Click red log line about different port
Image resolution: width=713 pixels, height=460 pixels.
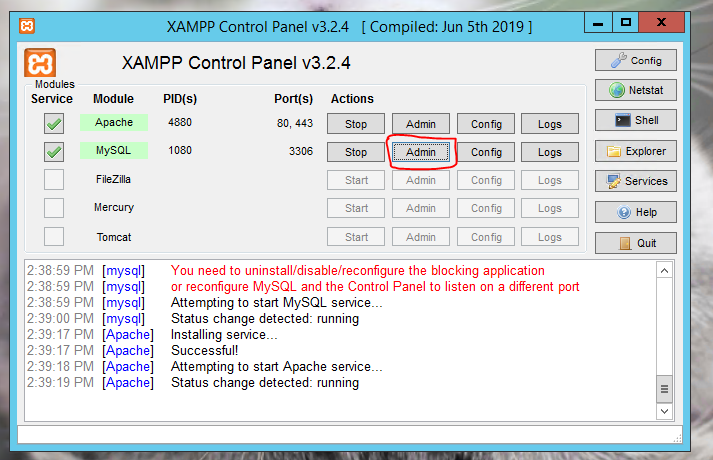click(375, 286)
